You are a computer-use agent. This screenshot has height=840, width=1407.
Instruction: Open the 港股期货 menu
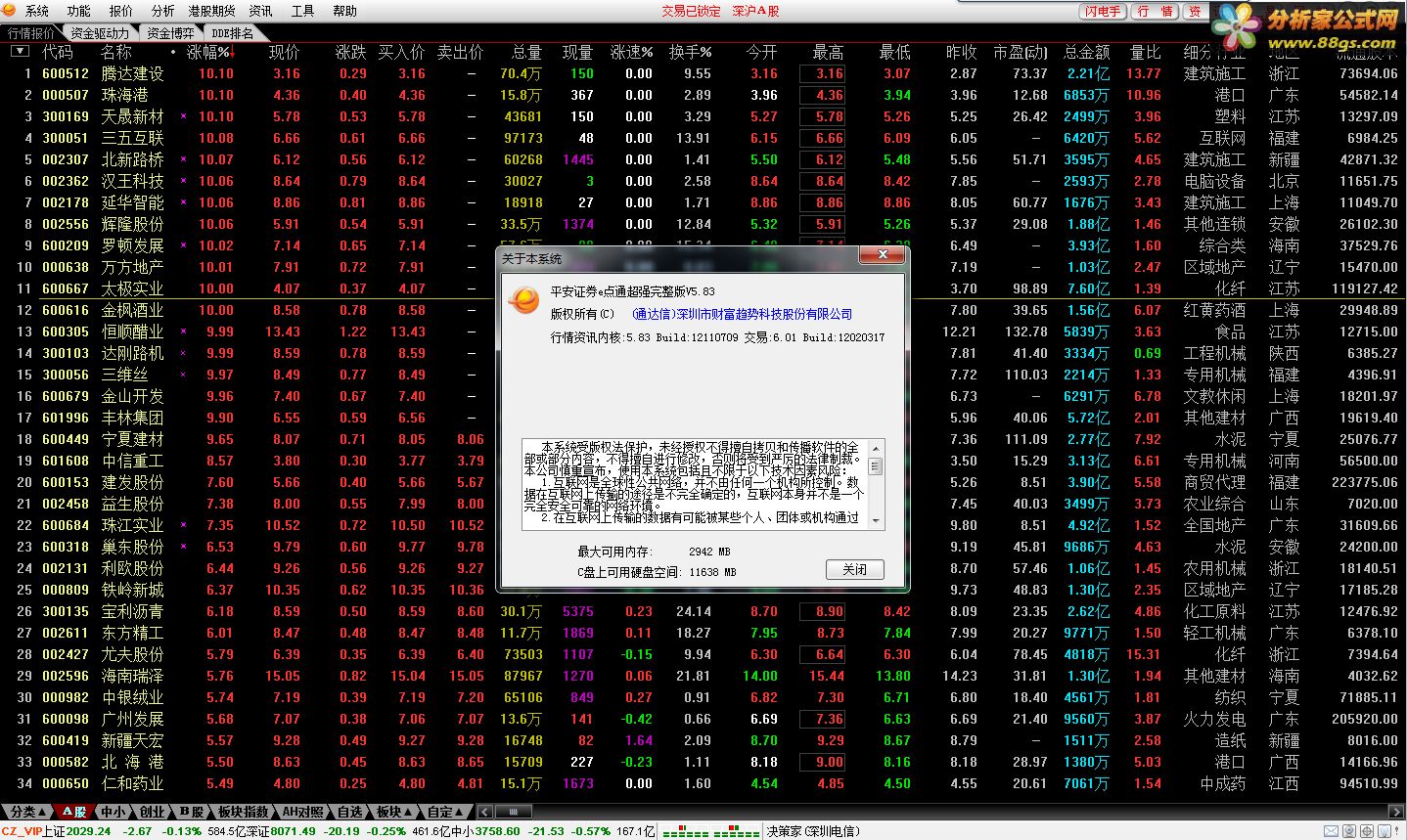click(211, 11)
